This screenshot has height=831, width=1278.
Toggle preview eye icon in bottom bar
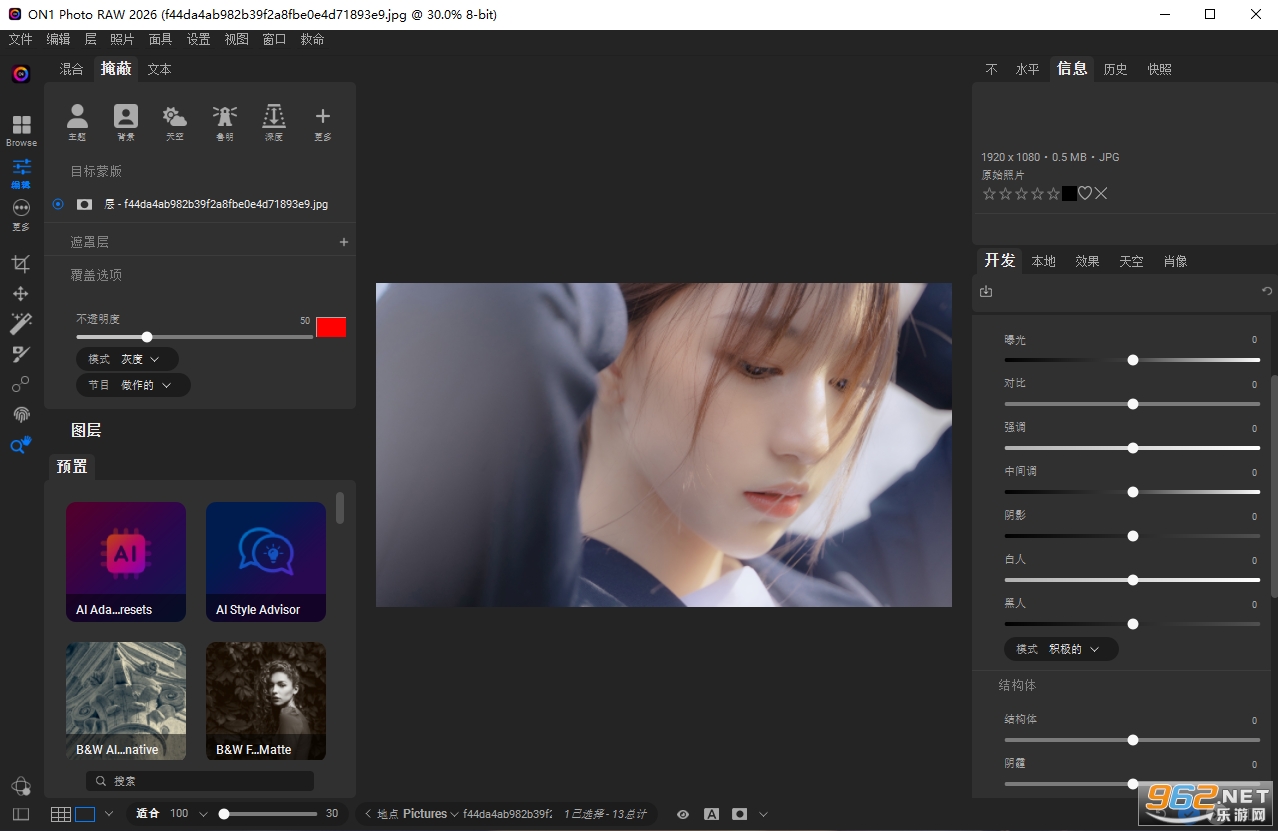pos(683,814)
